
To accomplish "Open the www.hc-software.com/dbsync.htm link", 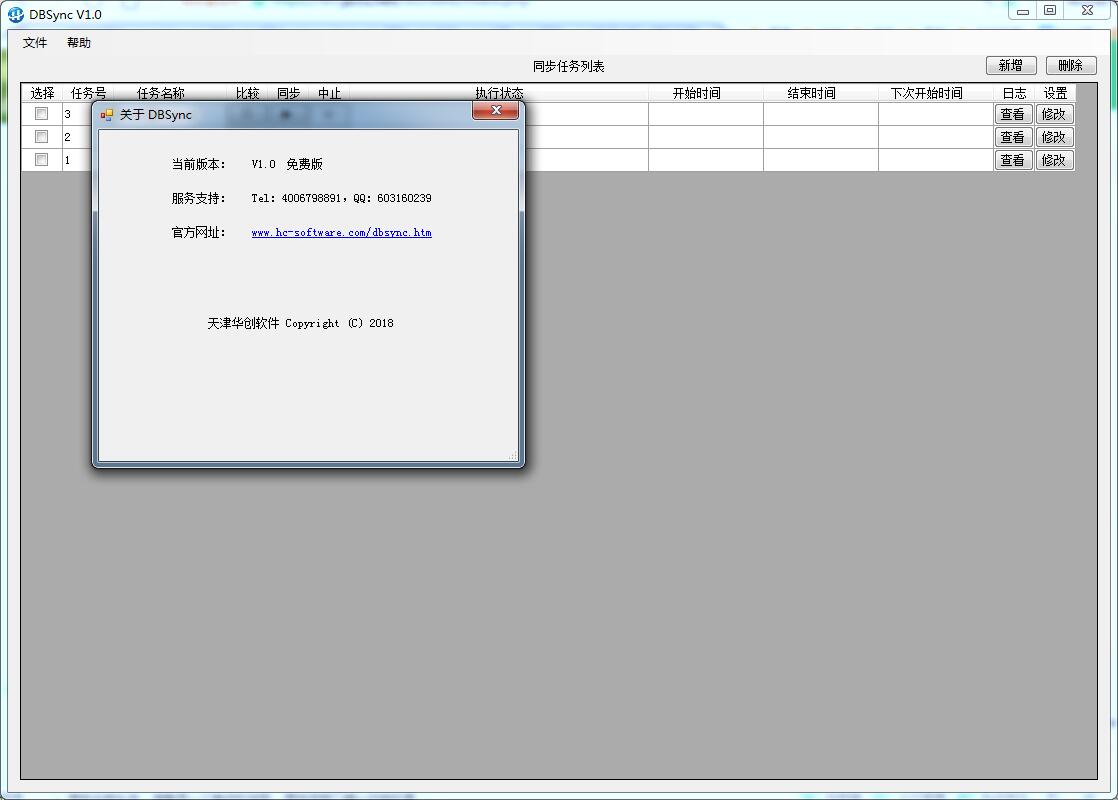I will [341, 232].
